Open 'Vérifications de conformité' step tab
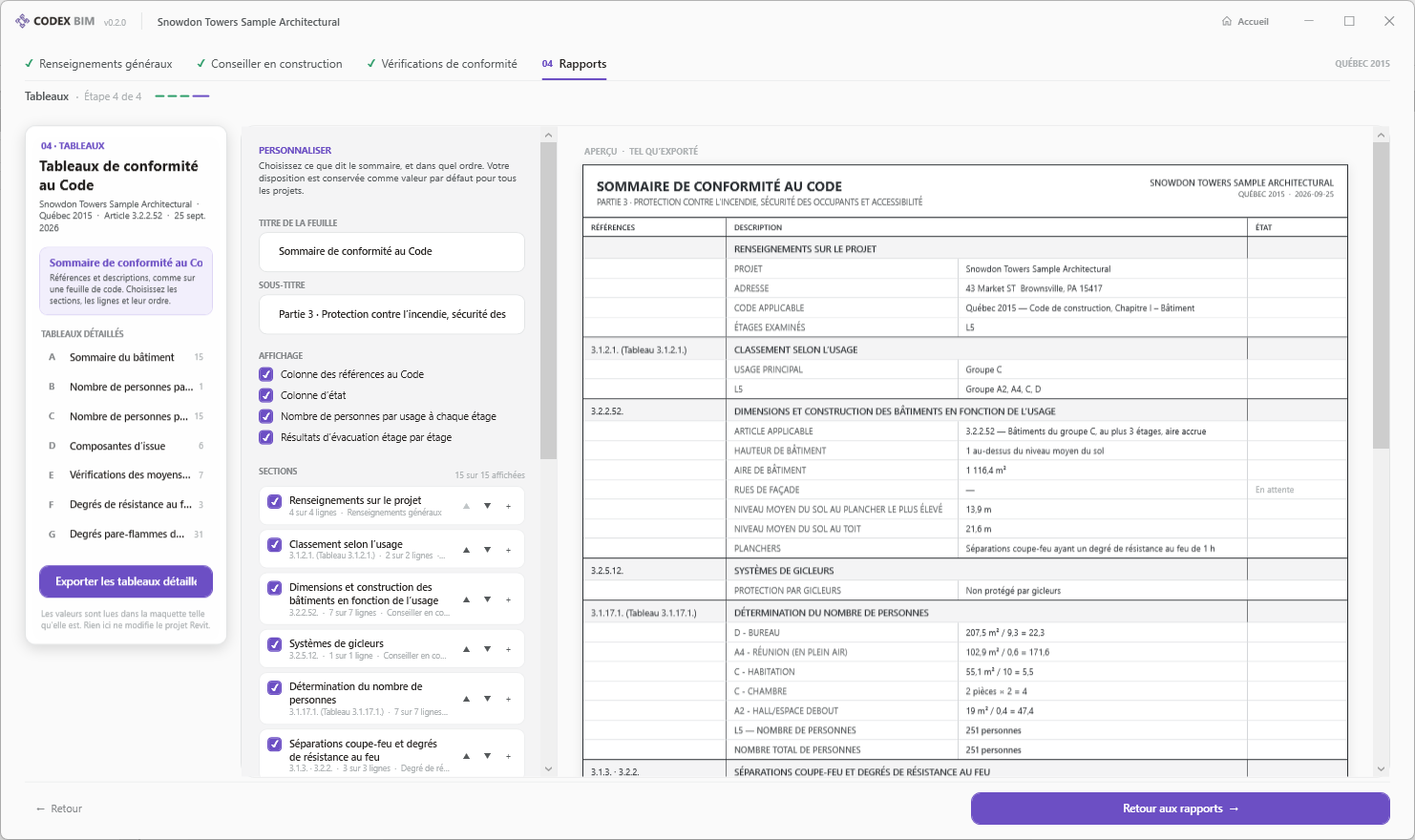Image resolution: width=1415 pixels, height=840 pixels. pos(442,64)
